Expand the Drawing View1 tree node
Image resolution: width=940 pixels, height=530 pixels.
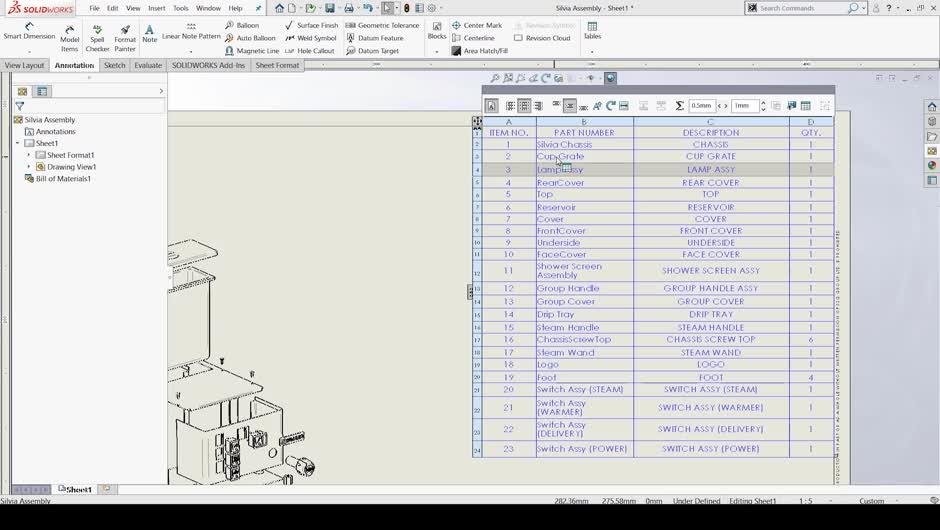click(29, 167)
